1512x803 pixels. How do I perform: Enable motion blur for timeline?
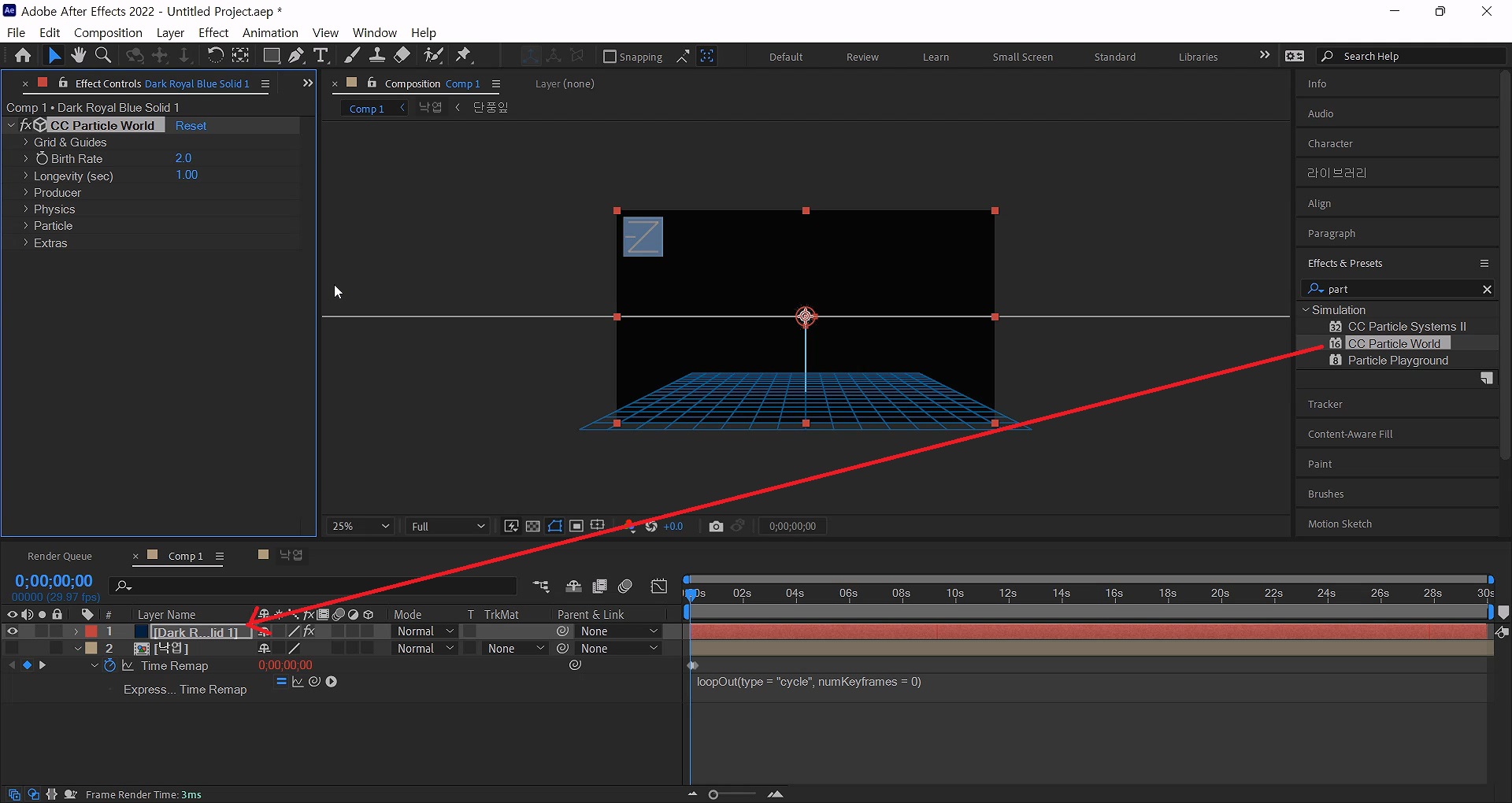pos(625,587)
